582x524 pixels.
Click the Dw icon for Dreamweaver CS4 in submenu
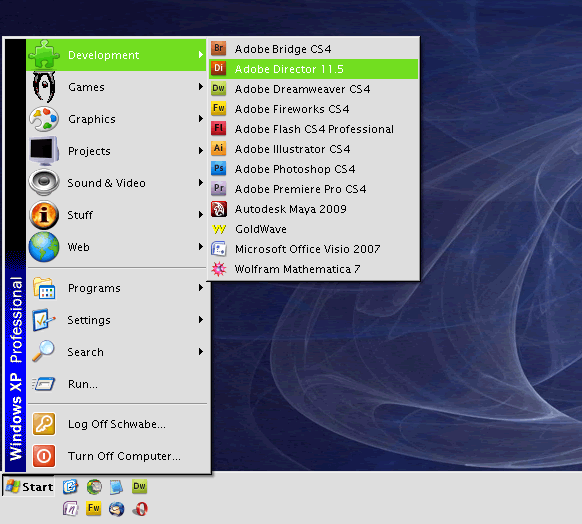[x=219, y=88]
